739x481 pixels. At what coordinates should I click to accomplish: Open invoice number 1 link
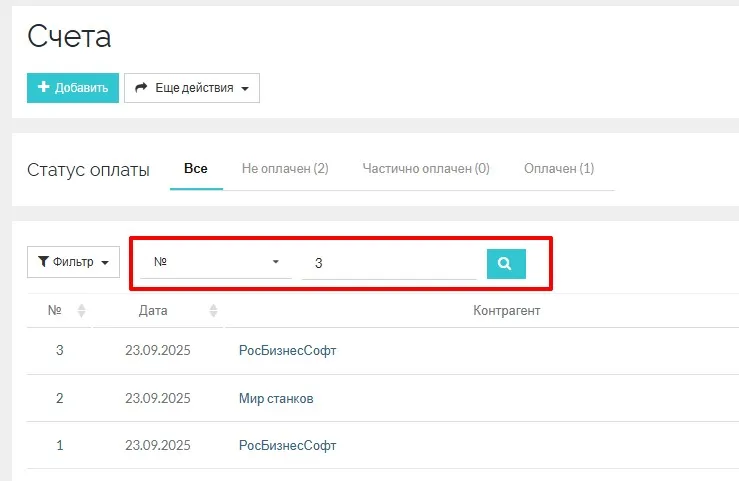tap(60, 445)
